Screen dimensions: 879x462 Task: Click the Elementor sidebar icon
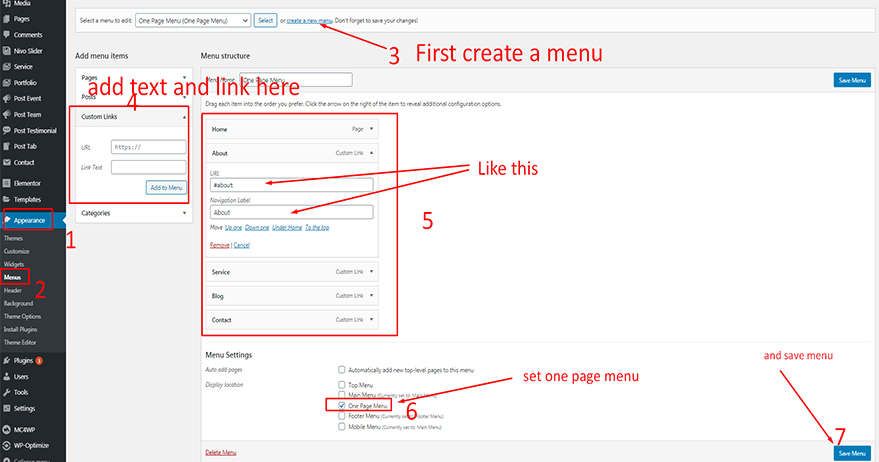pyautogui.click(x=7, y=184)
